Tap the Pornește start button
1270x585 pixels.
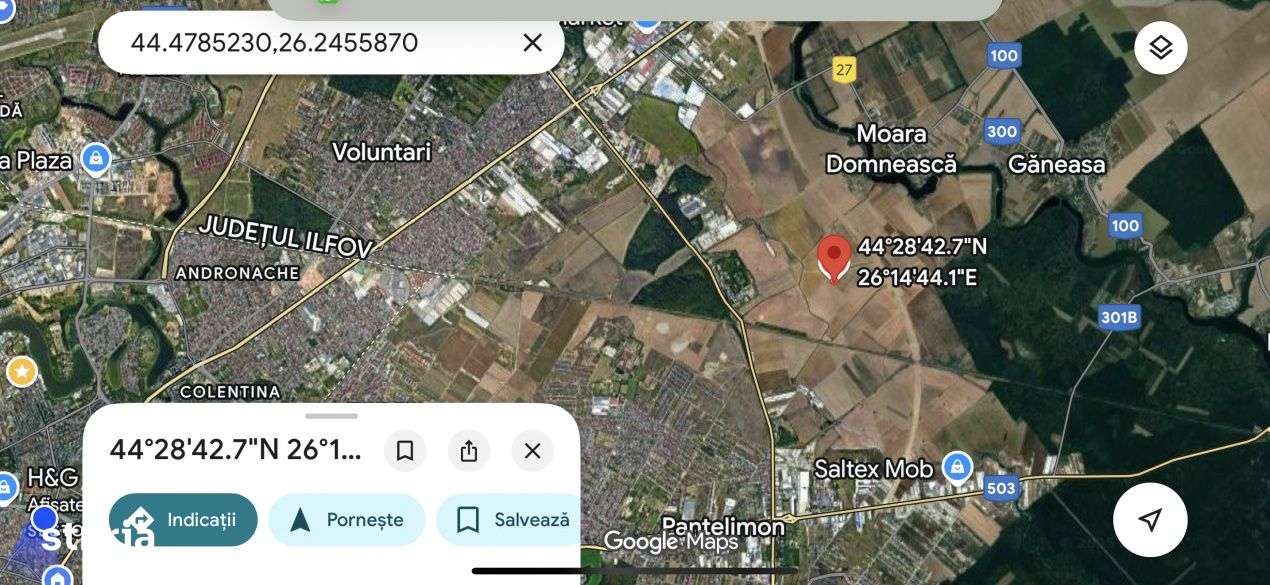pyautogui.click(x=347, y=520)
